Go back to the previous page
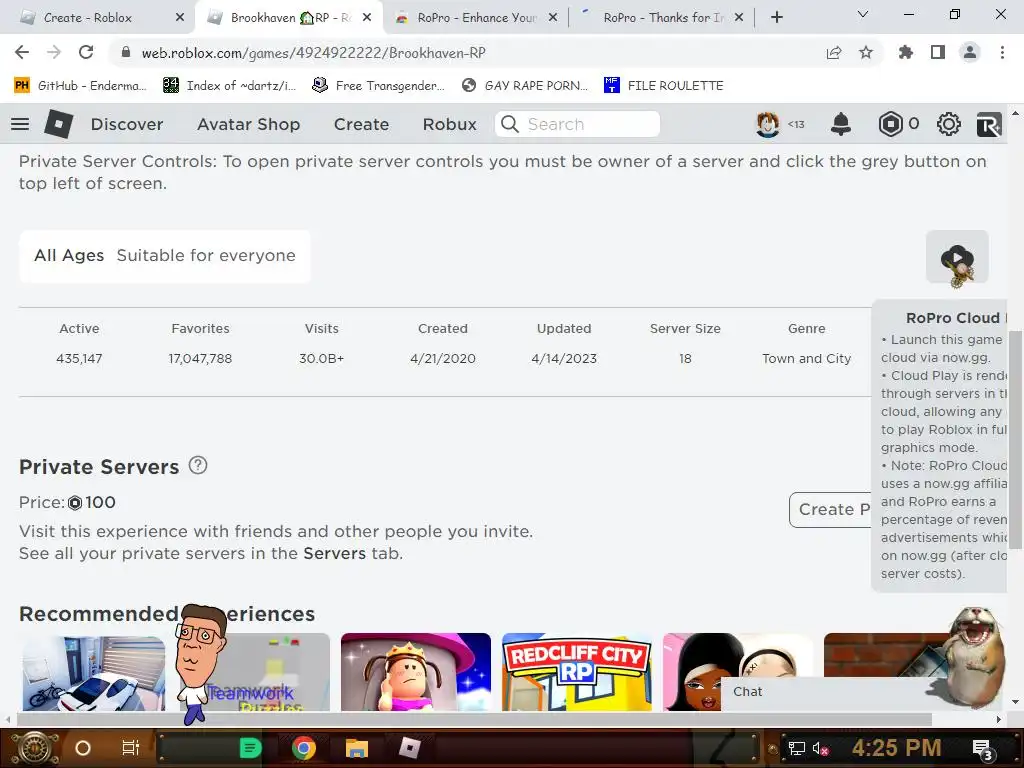Image resolution: width=1024 pixels, height=768 pixels. click(x=22, y=52)
